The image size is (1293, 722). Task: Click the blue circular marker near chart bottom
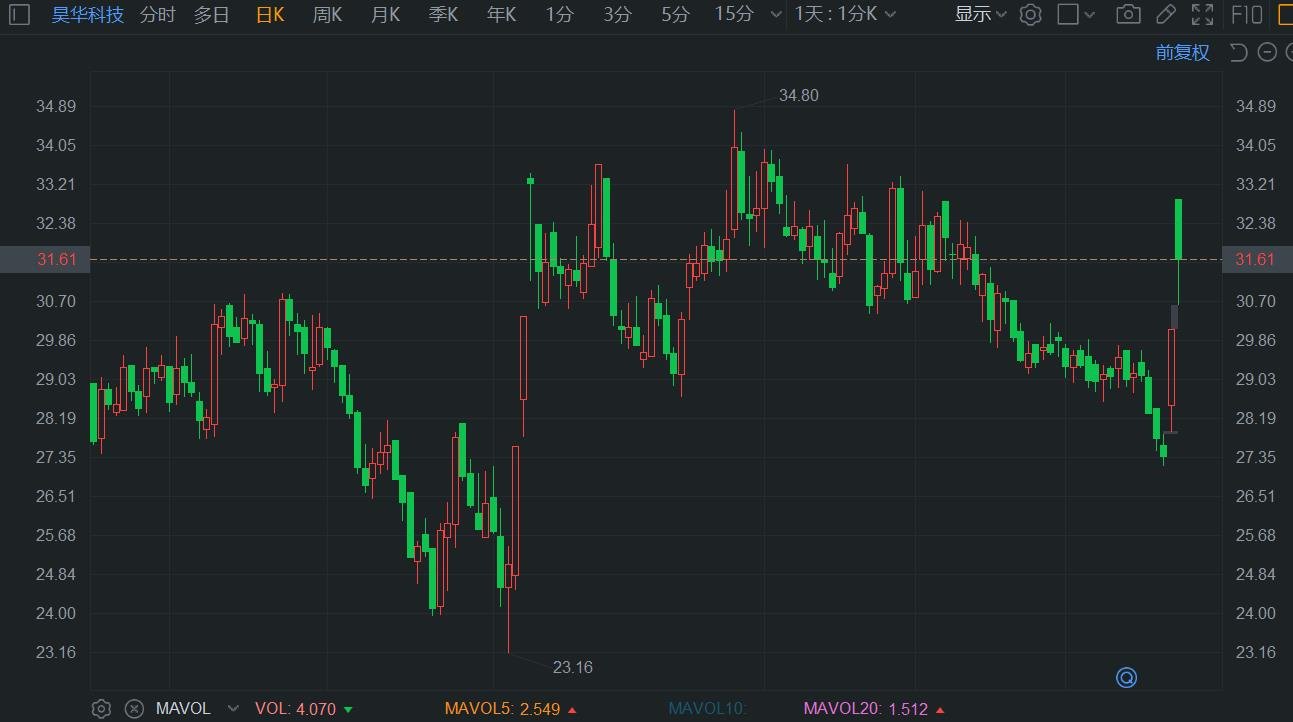coord(1126,678)
